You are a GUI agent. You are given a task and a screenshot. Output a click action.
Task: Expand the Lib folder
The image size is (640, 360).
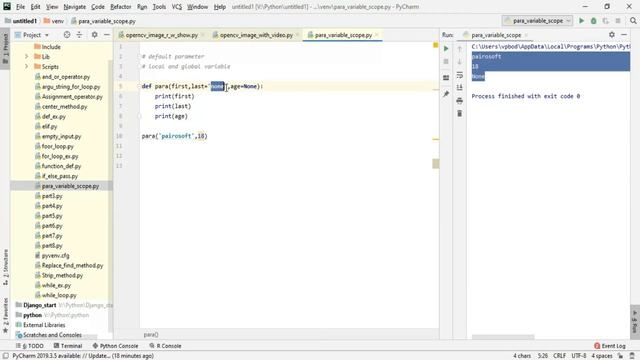click(27, 57)
